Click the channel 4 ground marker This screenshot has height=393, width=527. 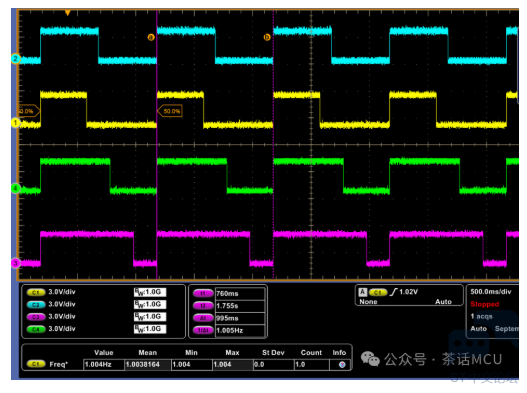[15, 188]
